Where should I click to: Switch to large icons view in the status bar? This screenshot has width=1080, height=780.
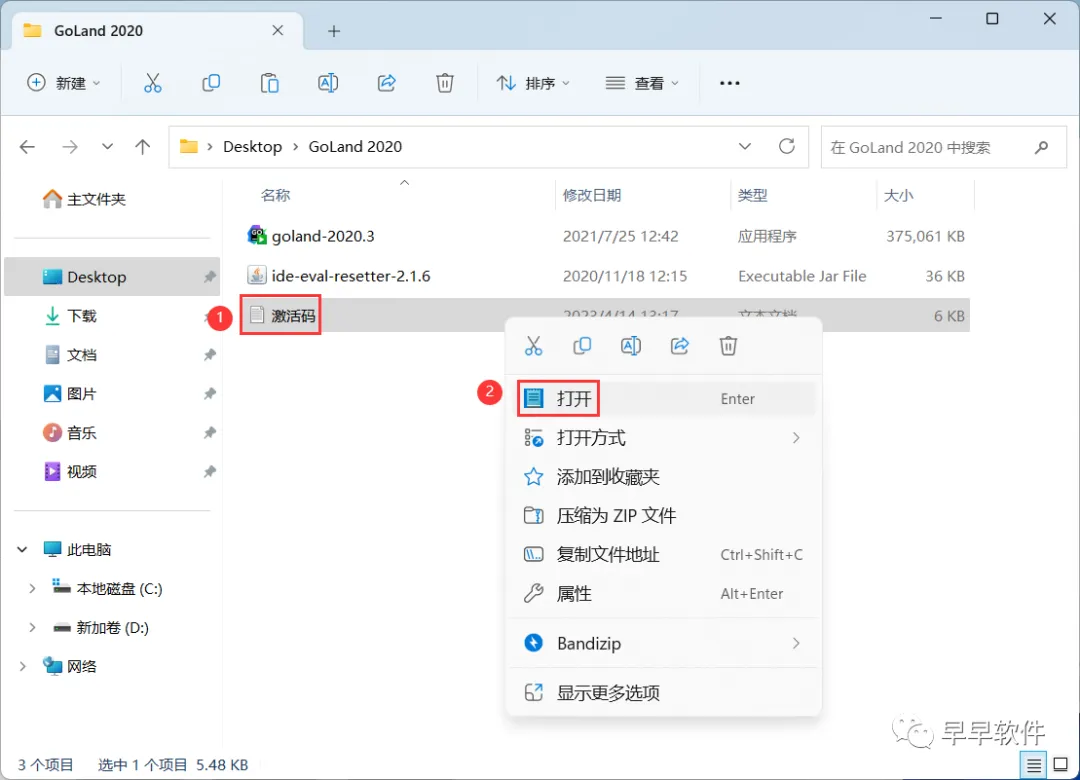click(x=1061, y=765)
